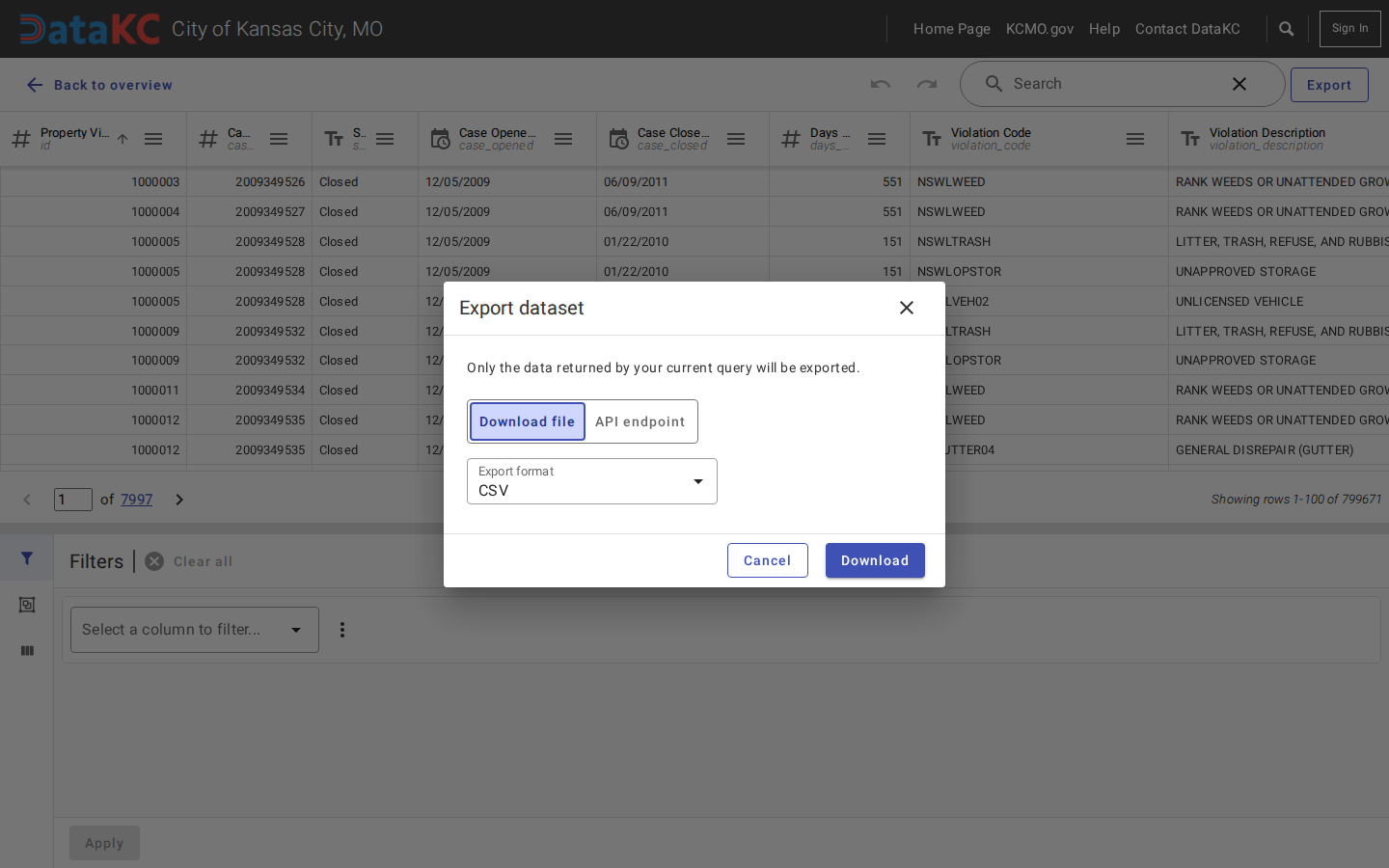1389x868 pixels.
Task: Open the Case ID column menu
Action: pyautogui.click(x=279, y=139)
